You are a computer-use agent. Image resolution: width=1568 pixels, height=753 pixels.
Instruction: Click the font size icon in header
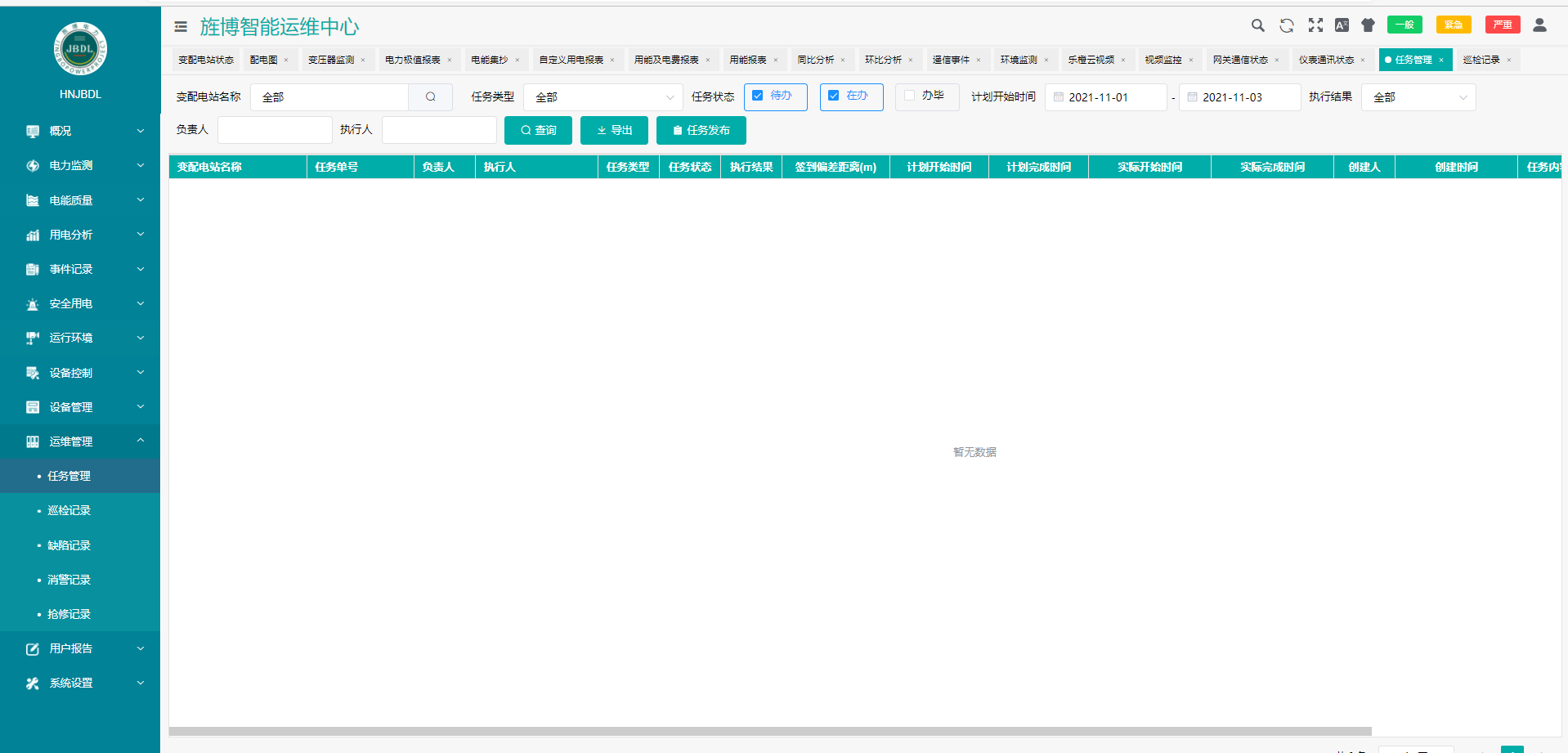pyautogui.click(x=1342, y=25)
